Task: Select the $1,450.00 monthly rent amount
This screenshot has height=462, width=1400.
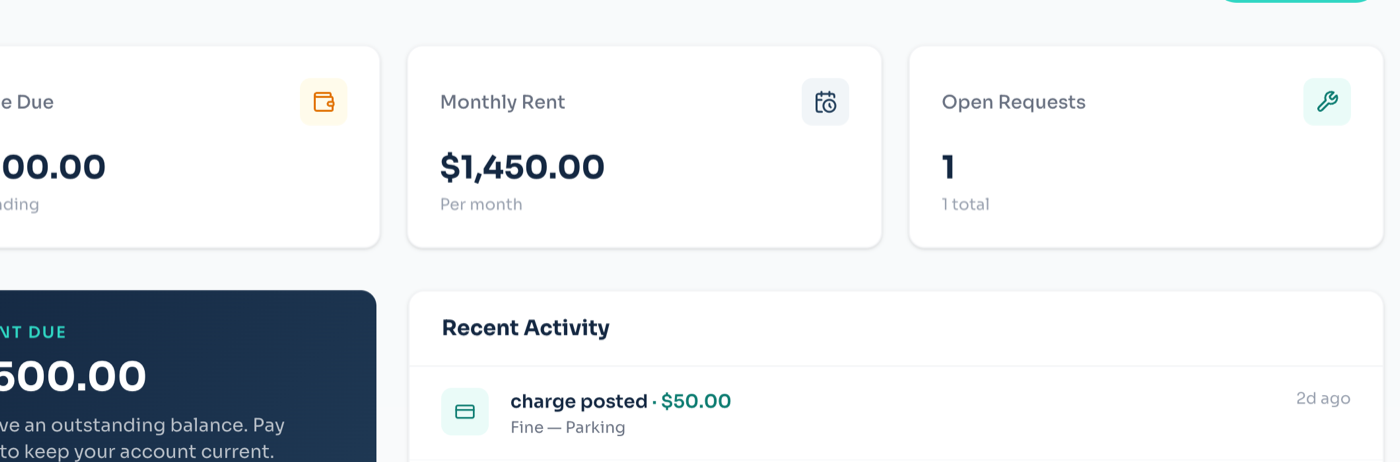Action: coord(522,167)
